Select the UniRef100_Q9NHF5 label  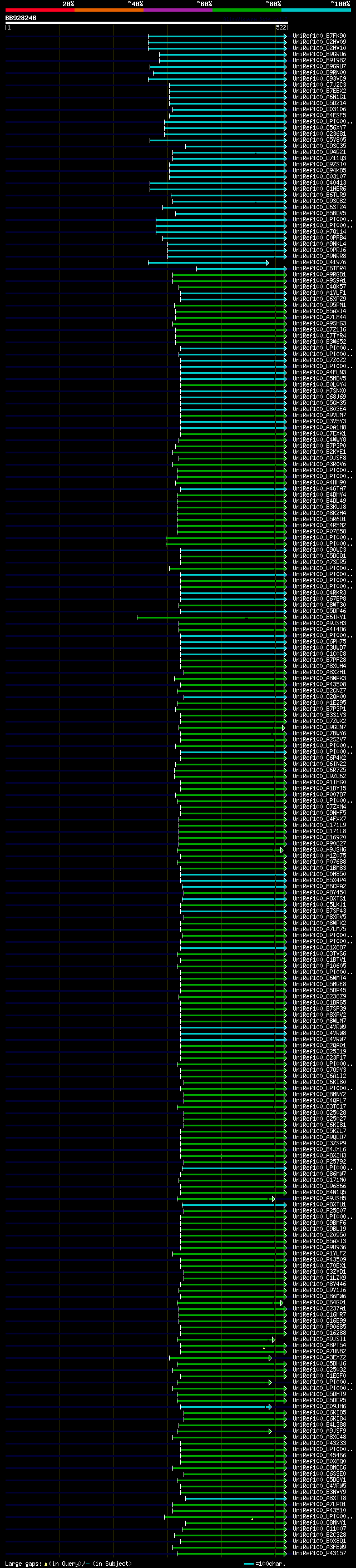(319, 813)
